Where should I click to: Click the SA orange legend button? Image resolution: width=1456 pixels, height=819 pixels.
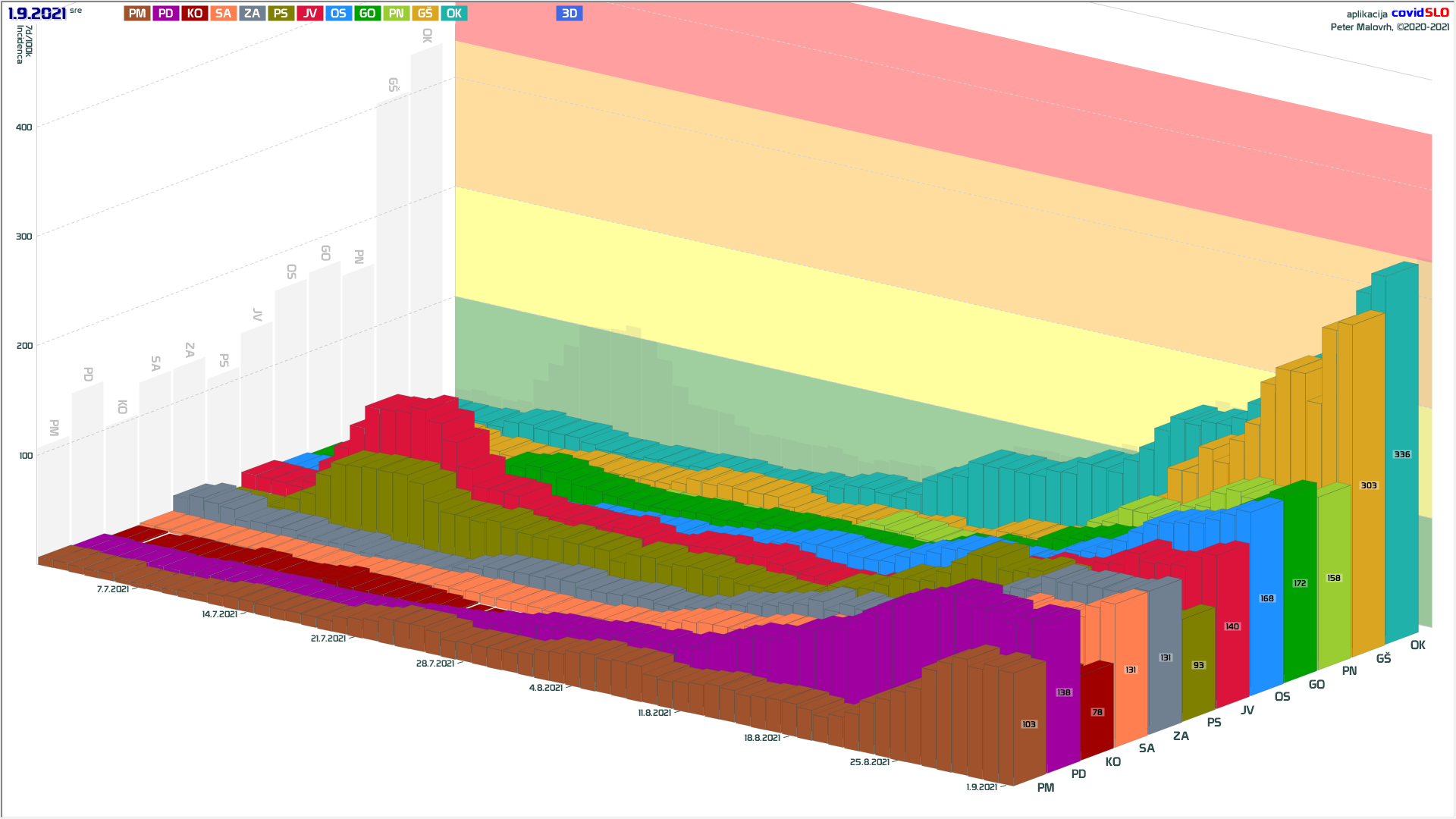[x=223, y=14]
